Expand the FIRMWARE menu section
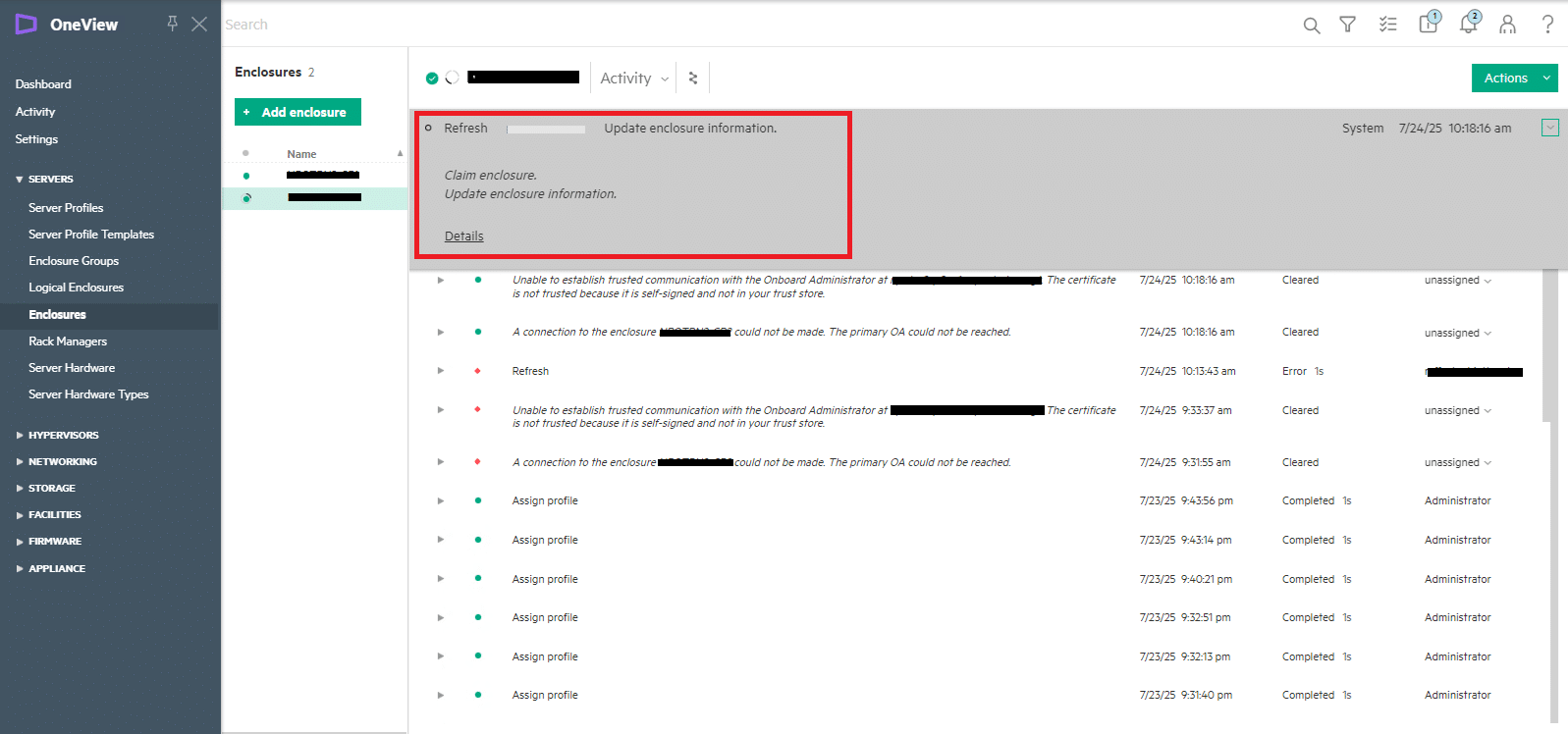This screenshot has height=734, width=1568. [20, 541]
